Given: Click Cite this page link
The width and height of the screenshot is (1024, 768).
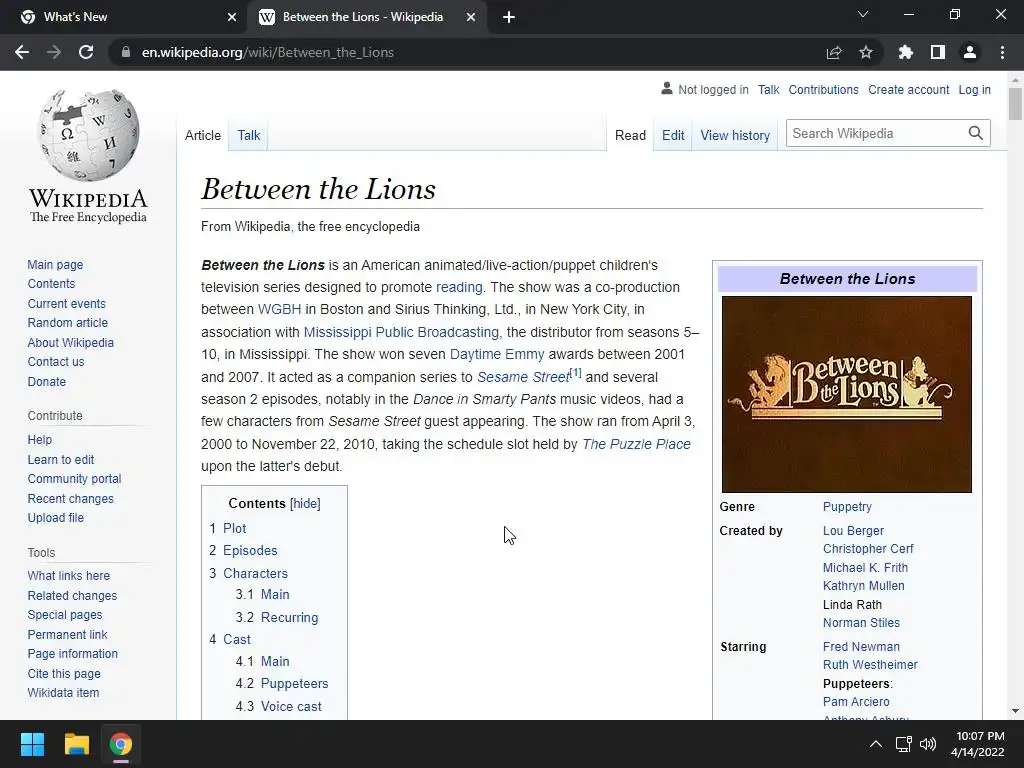Looking at the screenshot, I should point(64,673).
